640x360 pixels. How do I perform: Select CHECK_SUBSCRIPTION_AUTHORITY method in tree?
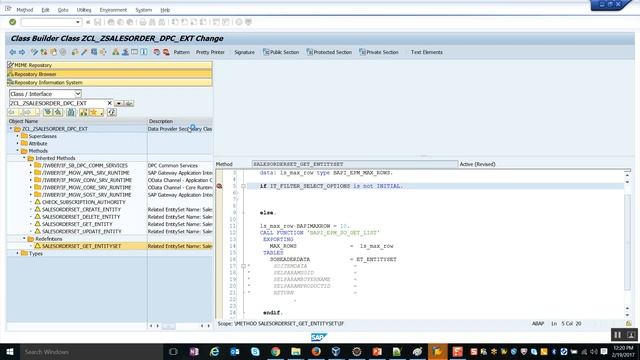[84, 202]
